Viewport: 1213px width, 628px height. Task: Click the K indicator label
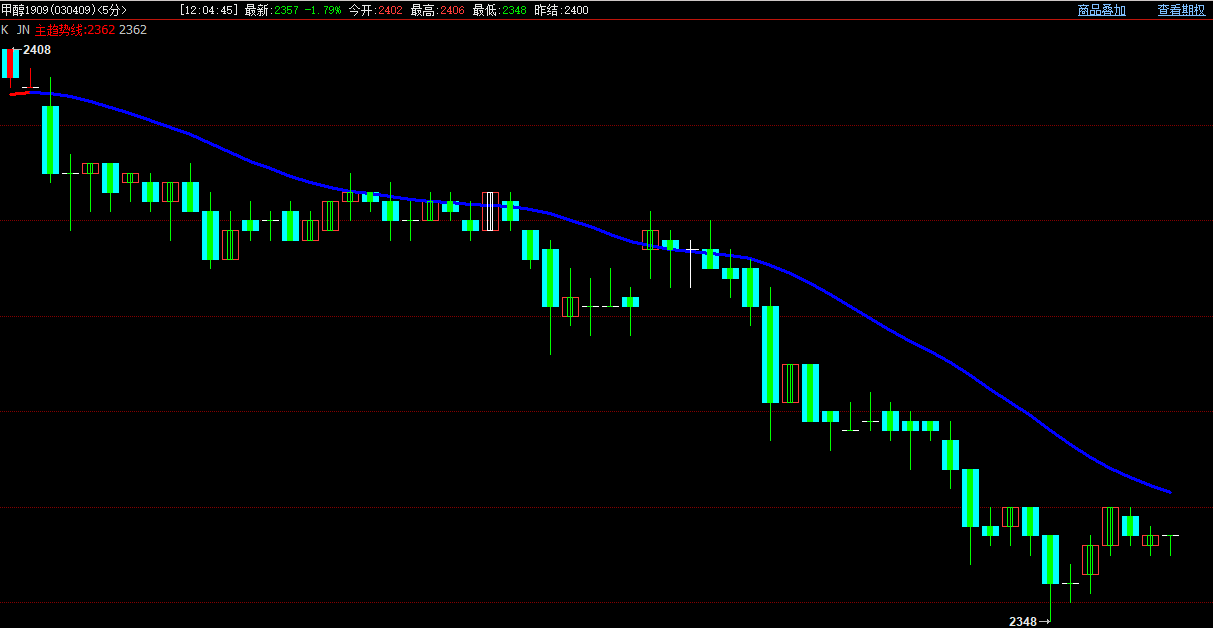point(5,30)
